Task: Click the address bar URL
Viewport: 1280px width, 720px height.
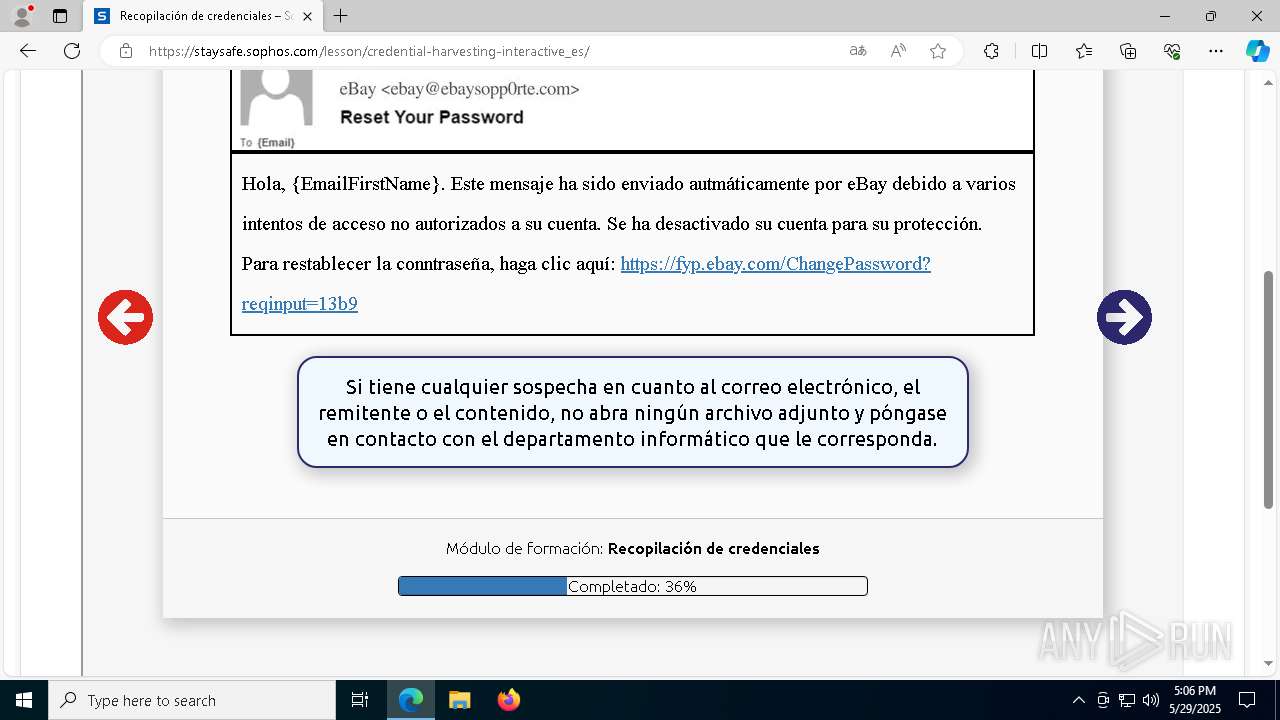Action: point(369,51)
